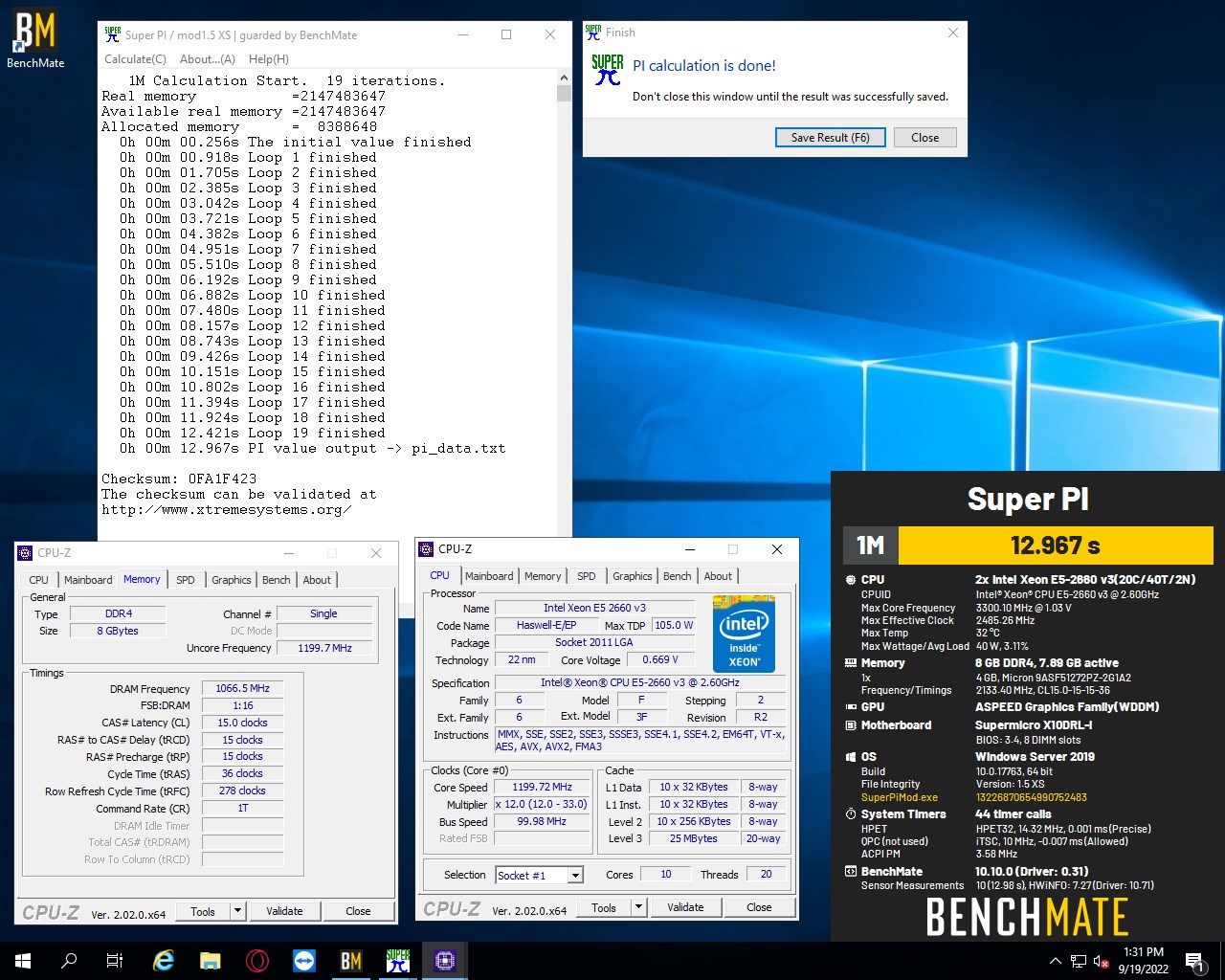Click Validate in Memory CPU-Z window
Image resolution: width=1225 pixels, height=980 pixels.
click(284, 911)
